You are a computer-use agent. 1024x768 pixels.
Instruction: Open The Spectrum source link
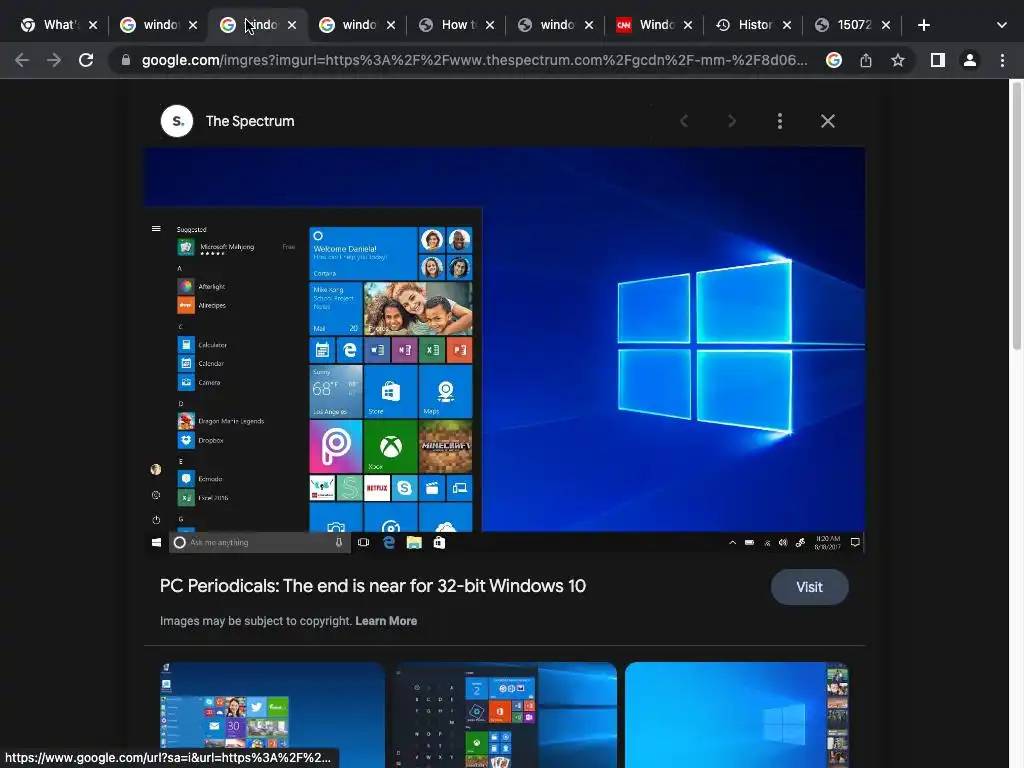point(249,121)
